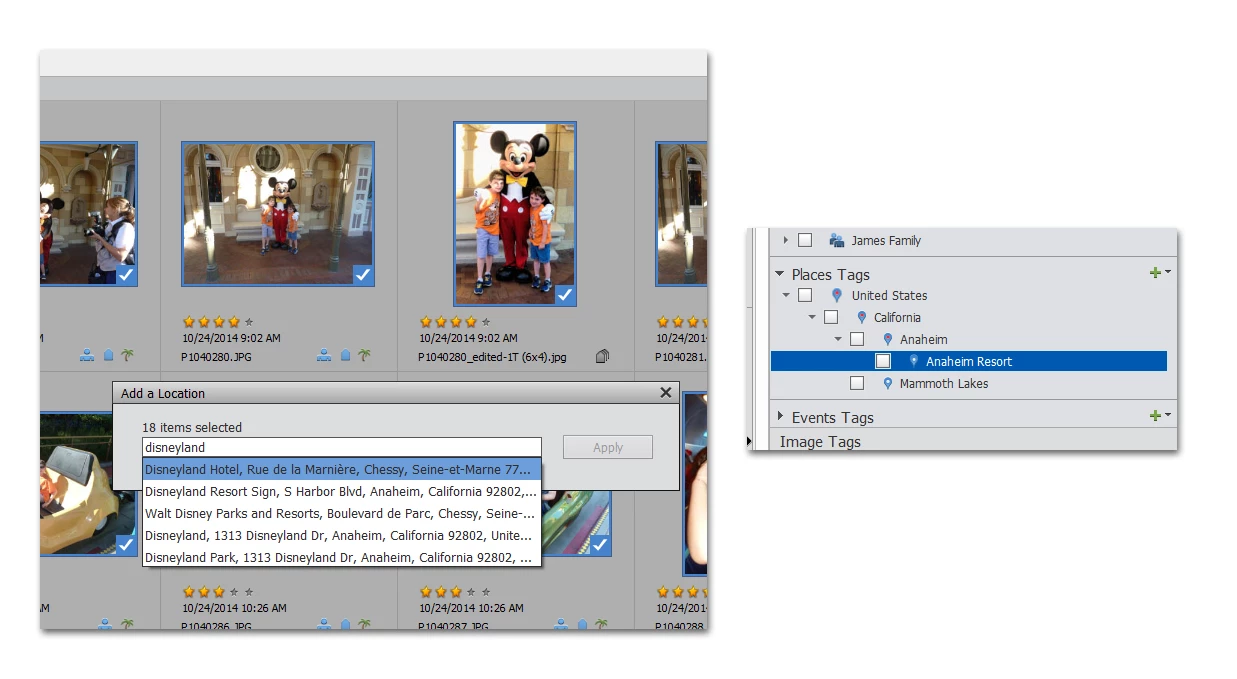Click the fifth gray star of P1040287.JPG

tap(486, 592)
